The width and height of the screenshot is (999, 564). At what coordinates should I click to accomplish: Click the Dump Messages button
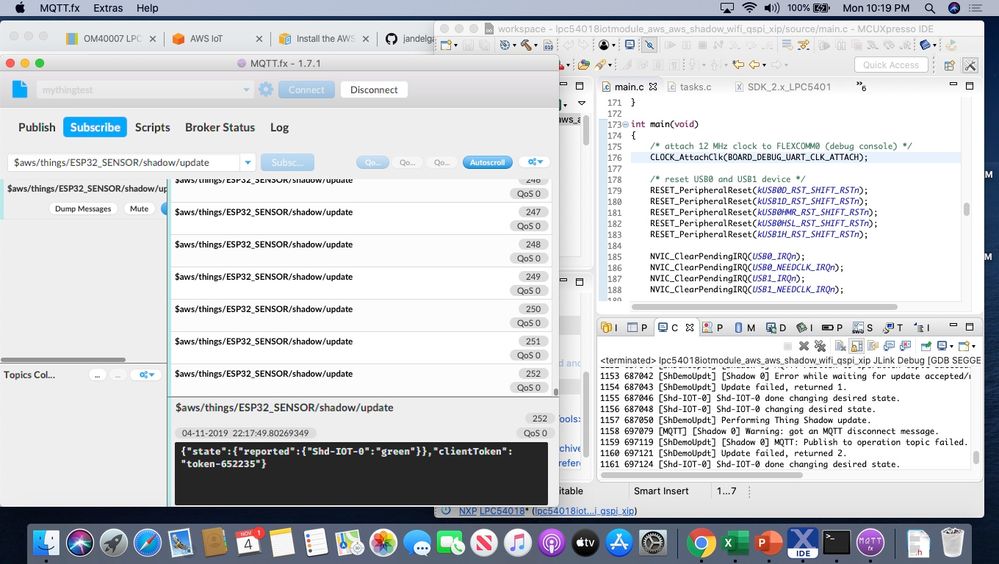point(83,208)
